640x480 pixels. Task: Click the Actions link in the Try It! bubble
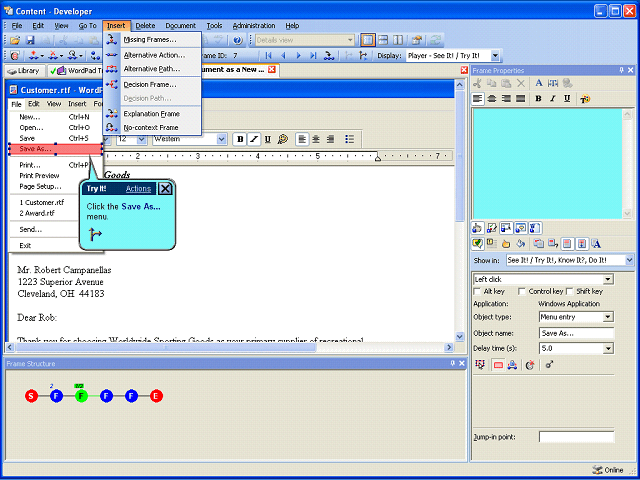click(138, 189)
